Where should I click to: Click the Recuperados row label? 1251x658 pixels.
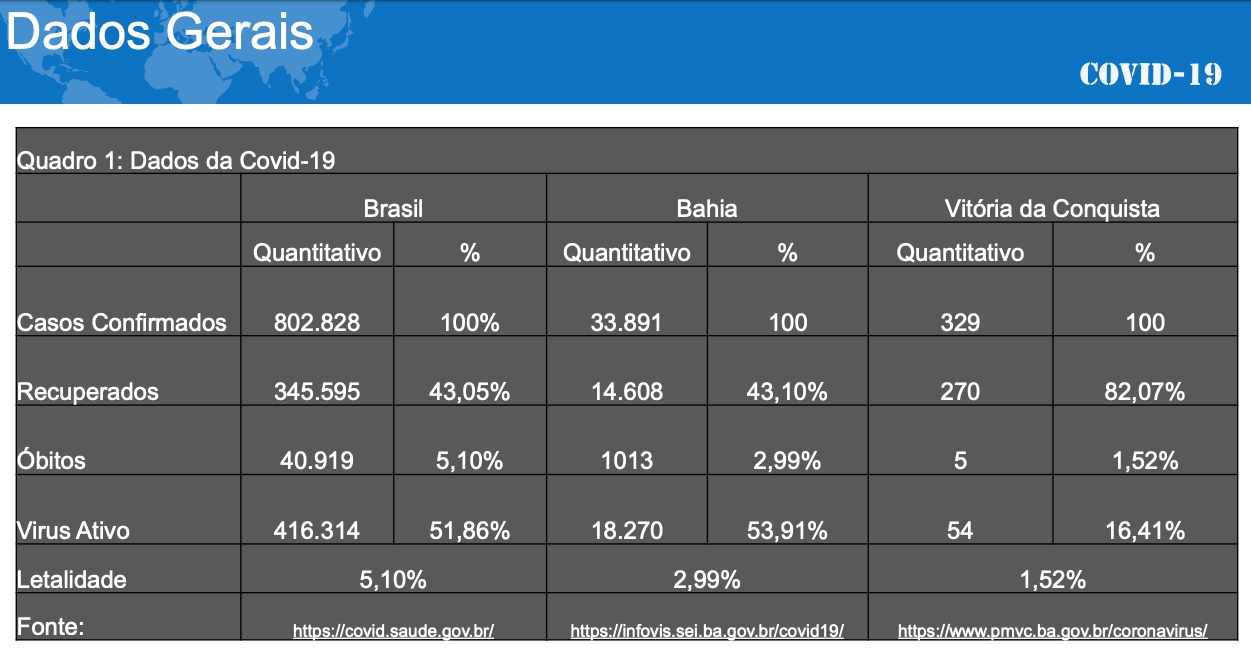coord(88,391)
